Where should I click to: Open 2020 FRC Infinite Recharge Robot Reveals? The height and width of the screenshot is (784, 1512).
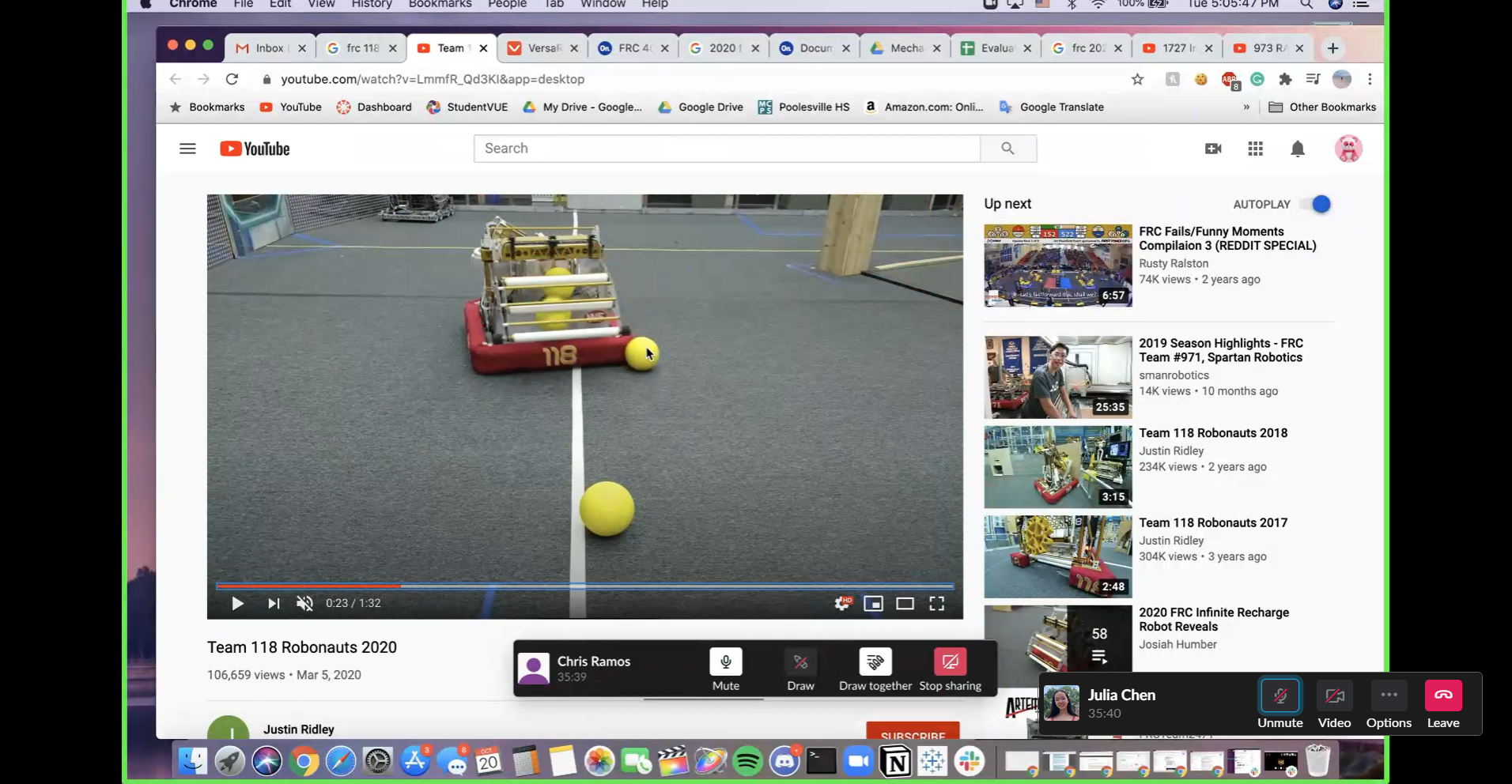pyautogui.click(x=1214, y=620)
